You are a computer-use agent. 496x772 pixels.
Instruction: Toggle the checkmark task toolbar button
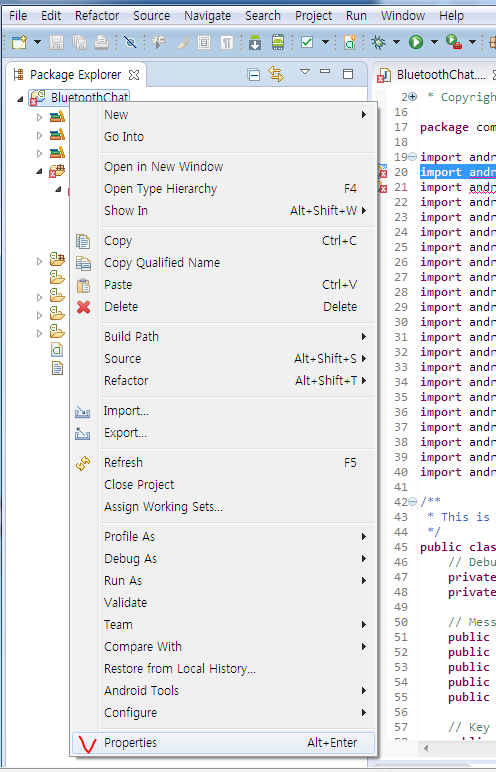tap(307, 43)
